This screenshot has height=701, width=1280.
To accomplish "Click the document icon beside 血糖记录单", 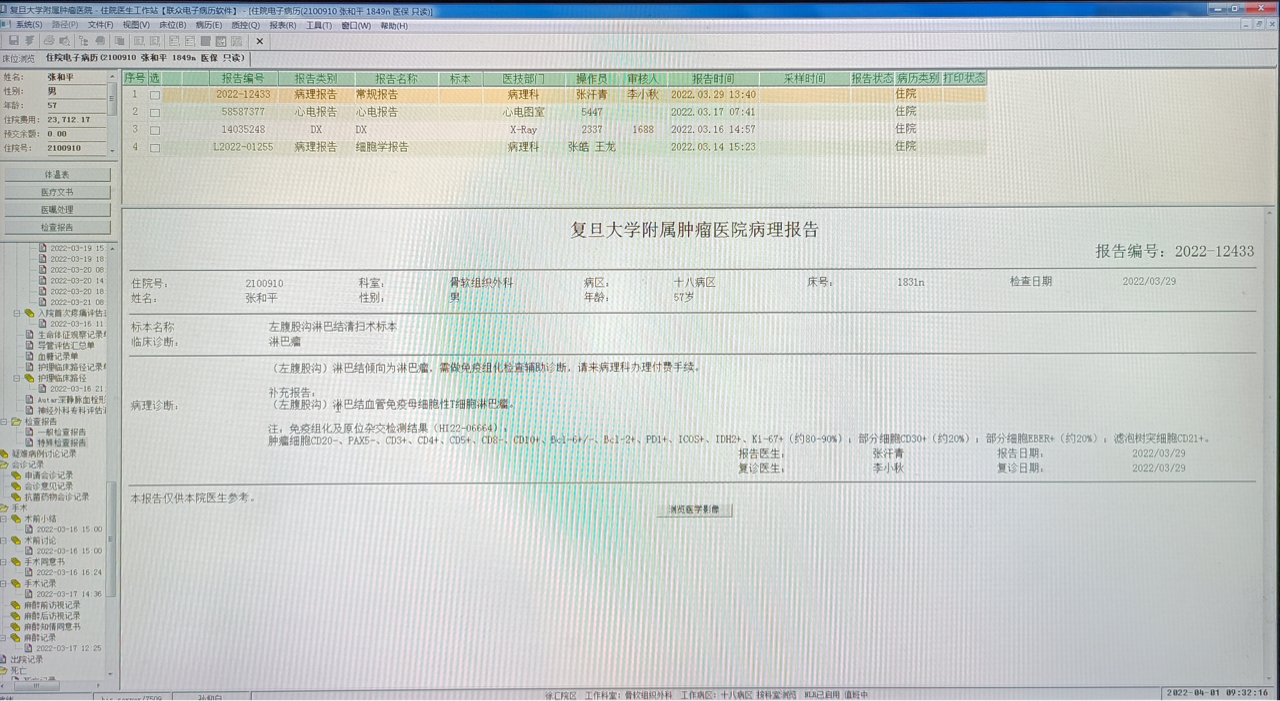I will click(x=30, y=356).
